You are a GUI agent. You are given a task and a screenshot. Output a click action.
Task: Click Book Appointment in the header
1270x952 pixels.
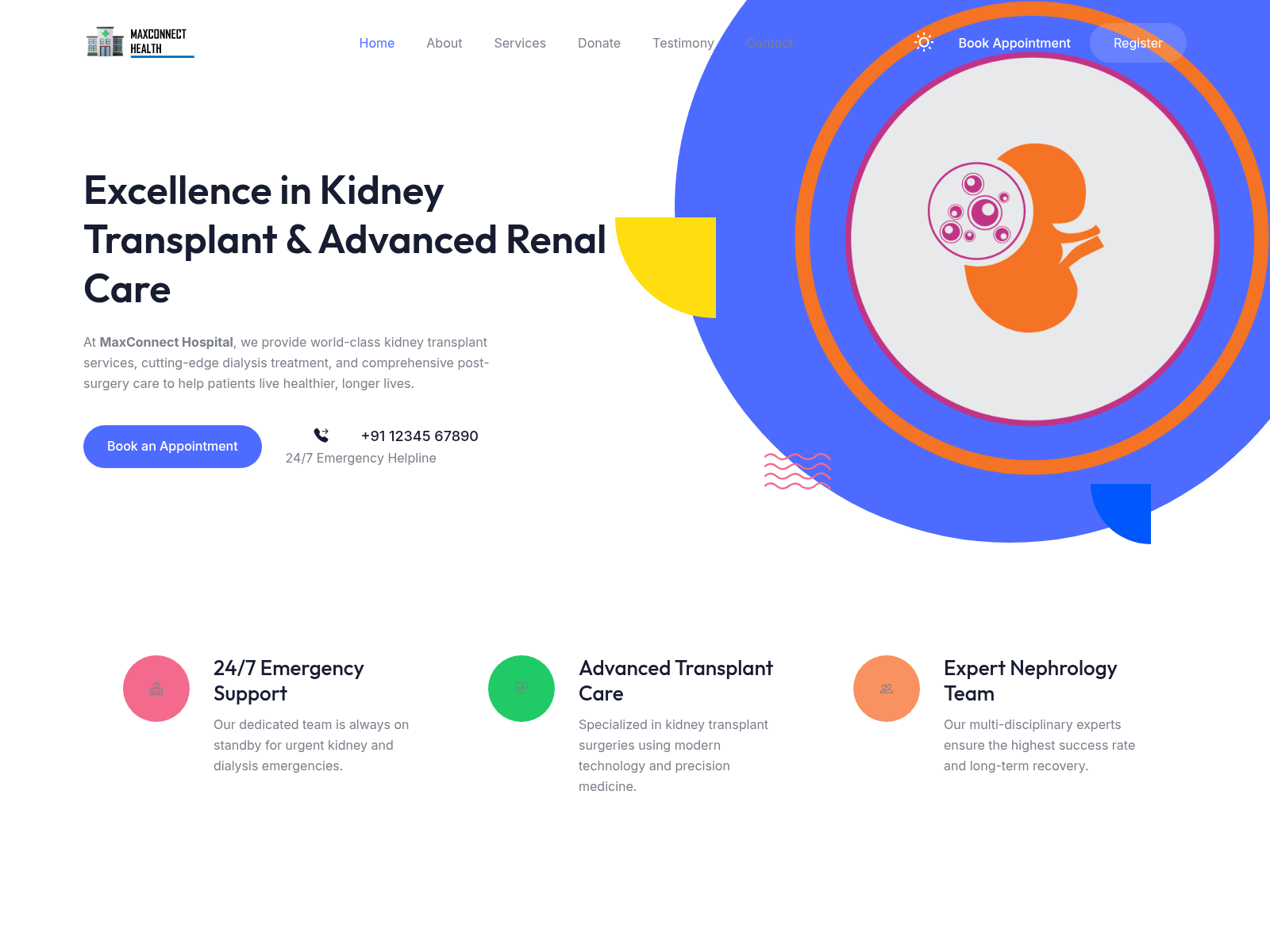tap(1014, 43)
